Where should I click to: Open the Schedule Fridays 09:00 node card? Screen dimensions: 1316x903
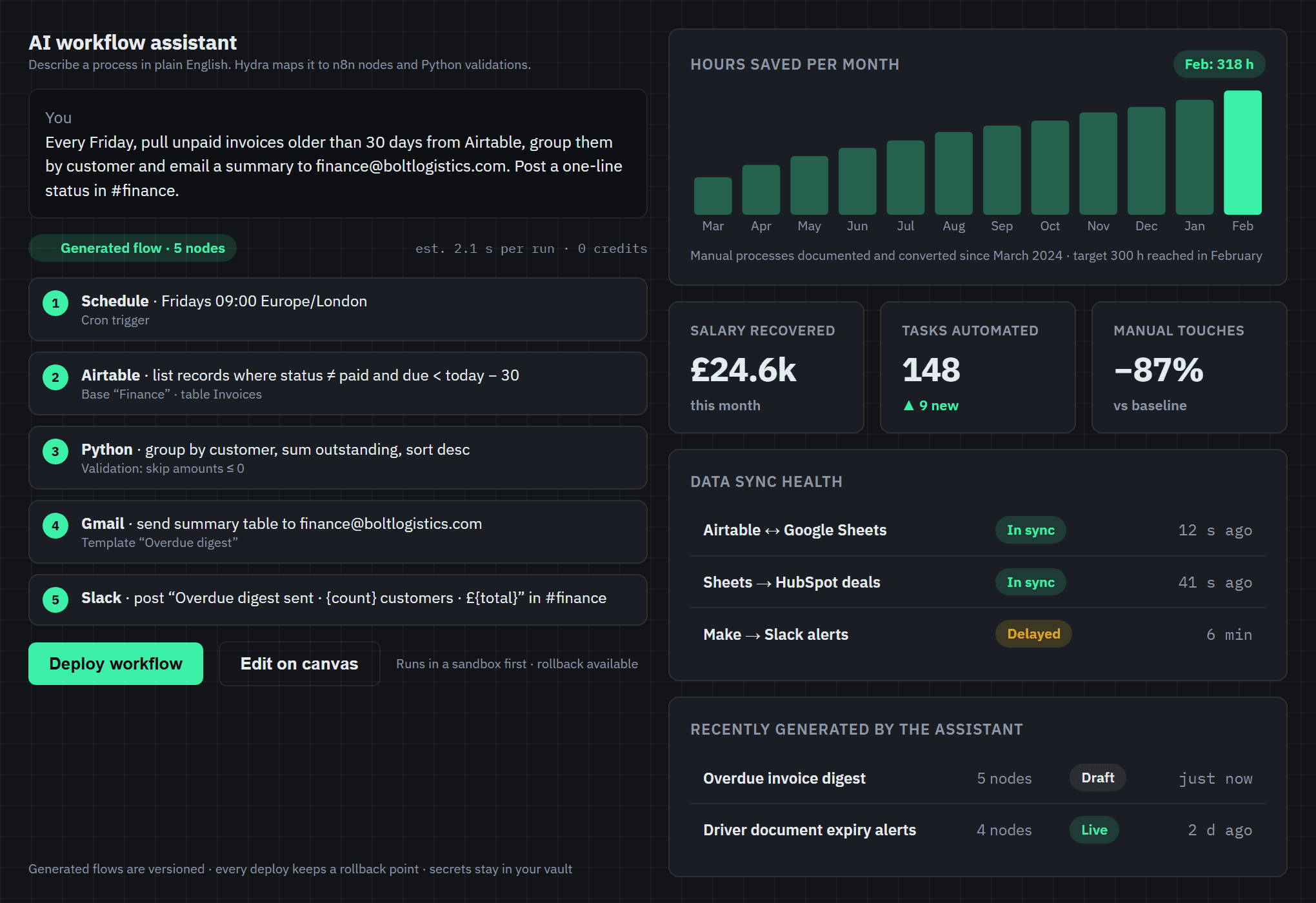[x=337, y=310]
